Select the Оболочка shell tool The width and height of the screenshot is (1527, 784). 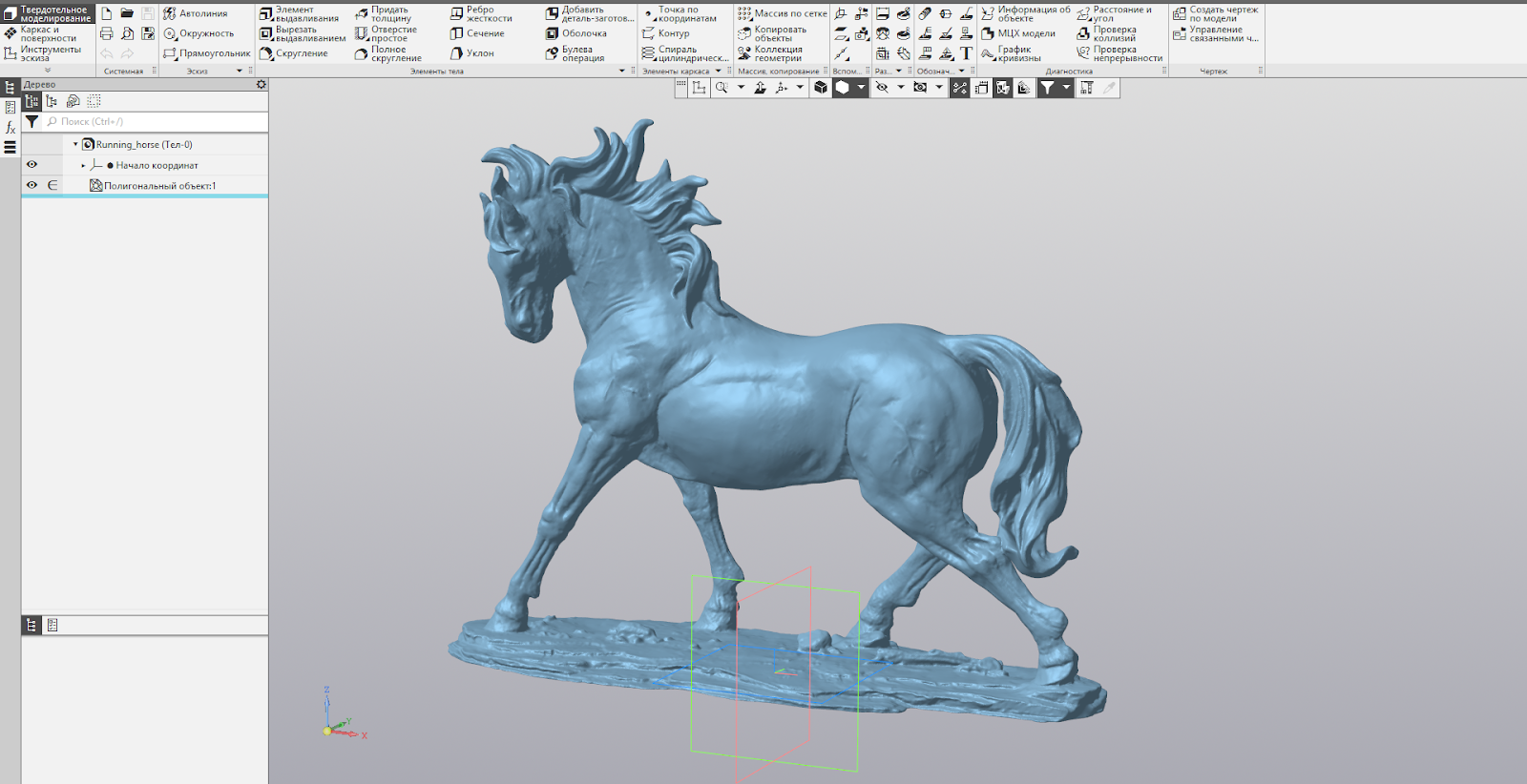click(x=576, y=33)
